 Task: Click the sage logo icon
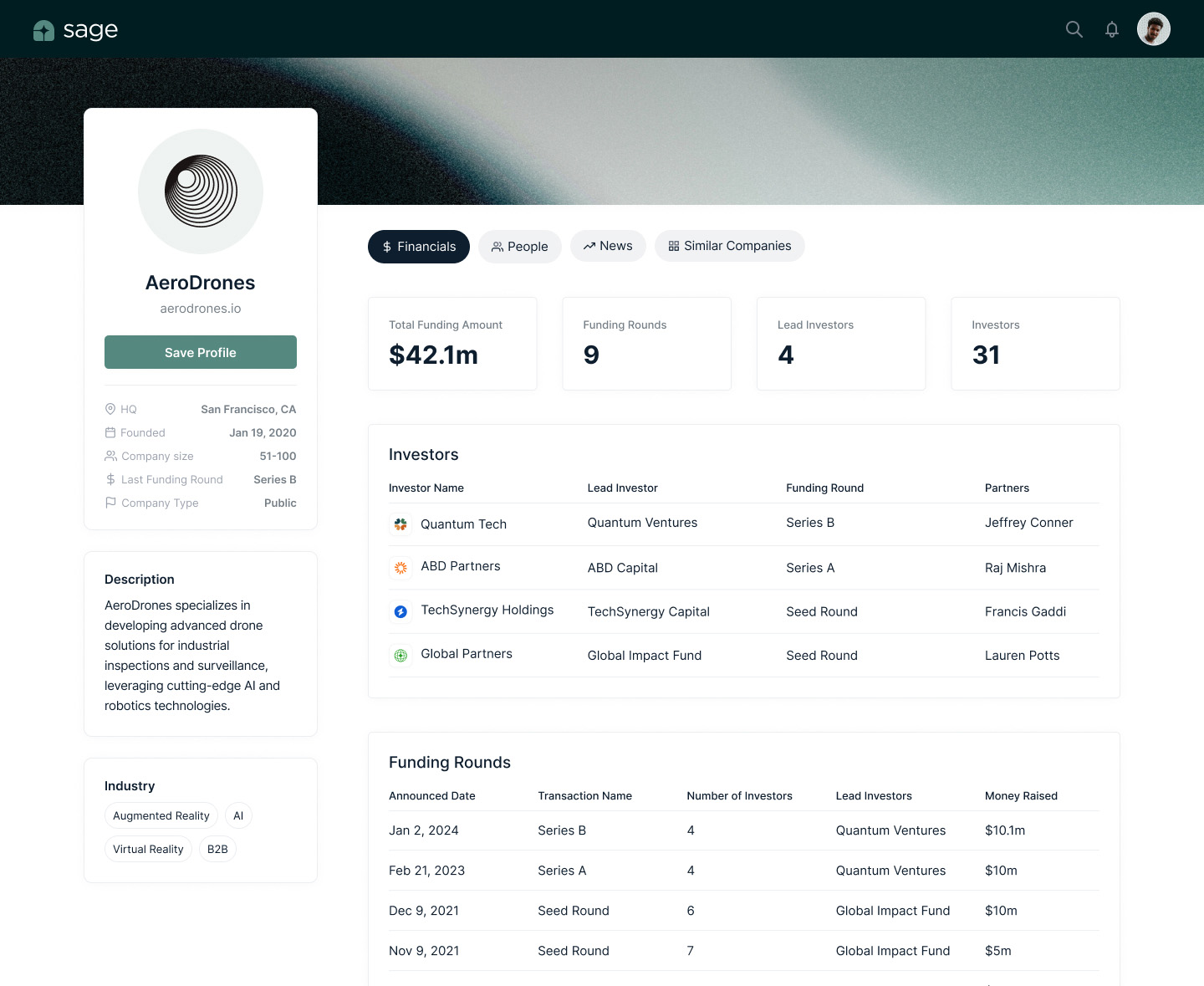[x=43, y=31]
